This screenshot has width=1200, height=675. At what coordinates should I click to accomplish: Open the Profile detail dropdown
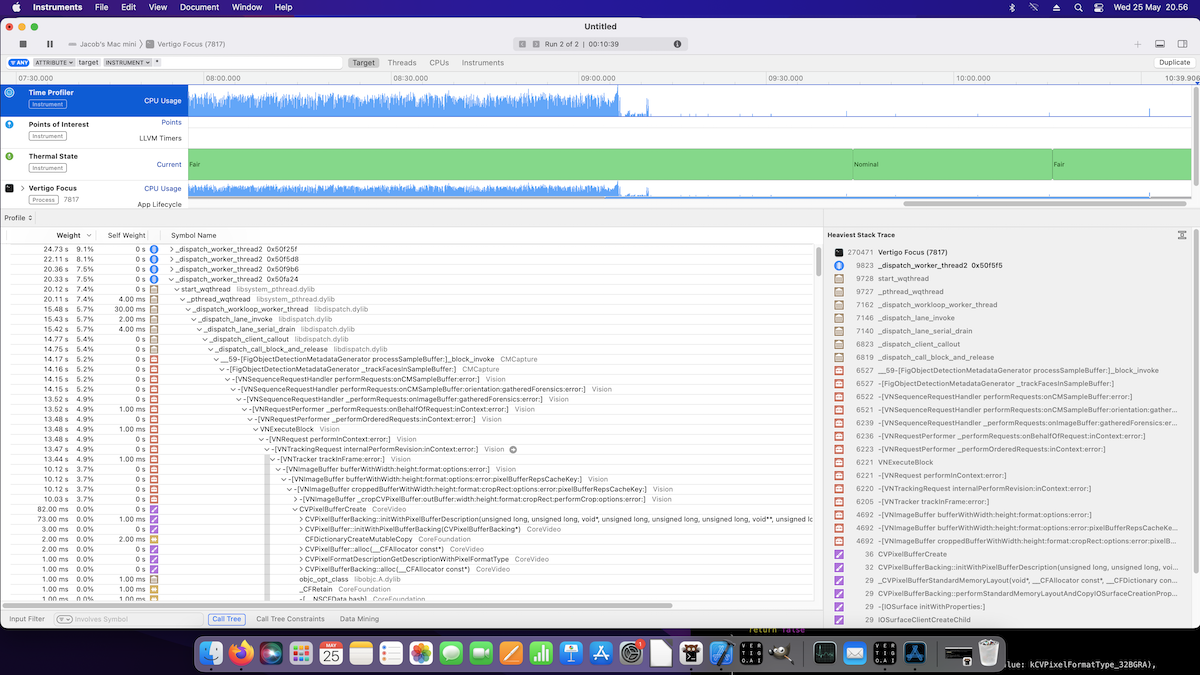[x=17, y=217]
